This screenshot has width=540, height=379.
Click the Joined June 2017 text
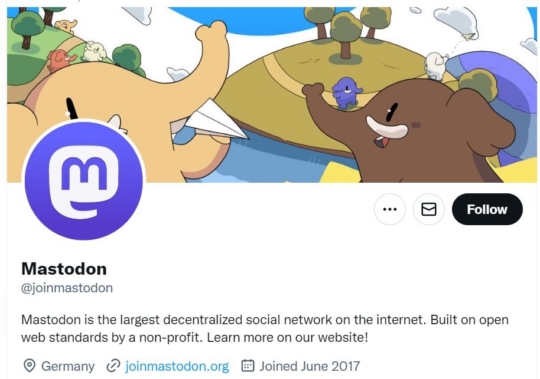pyautogui.click(x=310, y=366)
